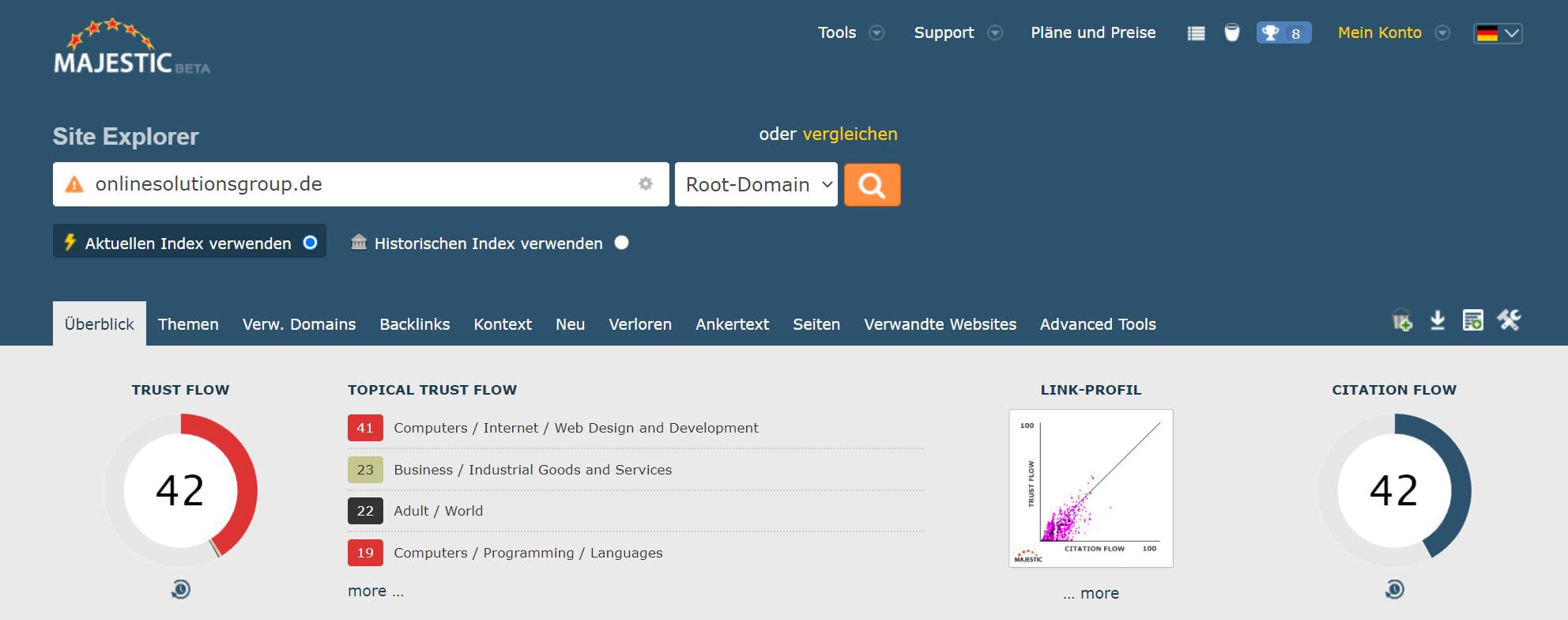The image size is (1568, 620).
Task: Open the Support menu
Action: tap(944, 32)
